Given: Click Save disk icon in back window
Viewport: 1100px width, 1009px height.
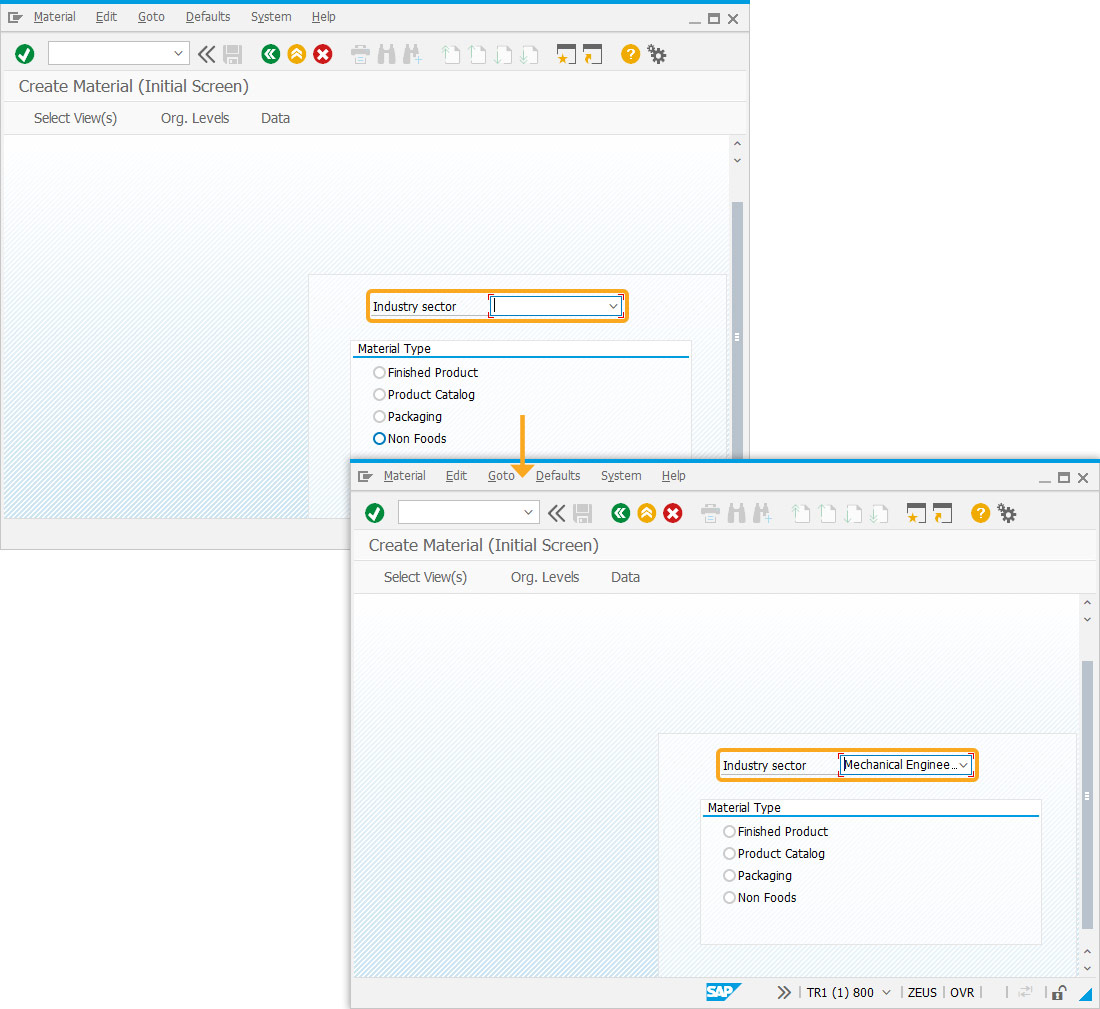Looking at the screenshot, I should (232, 54).
